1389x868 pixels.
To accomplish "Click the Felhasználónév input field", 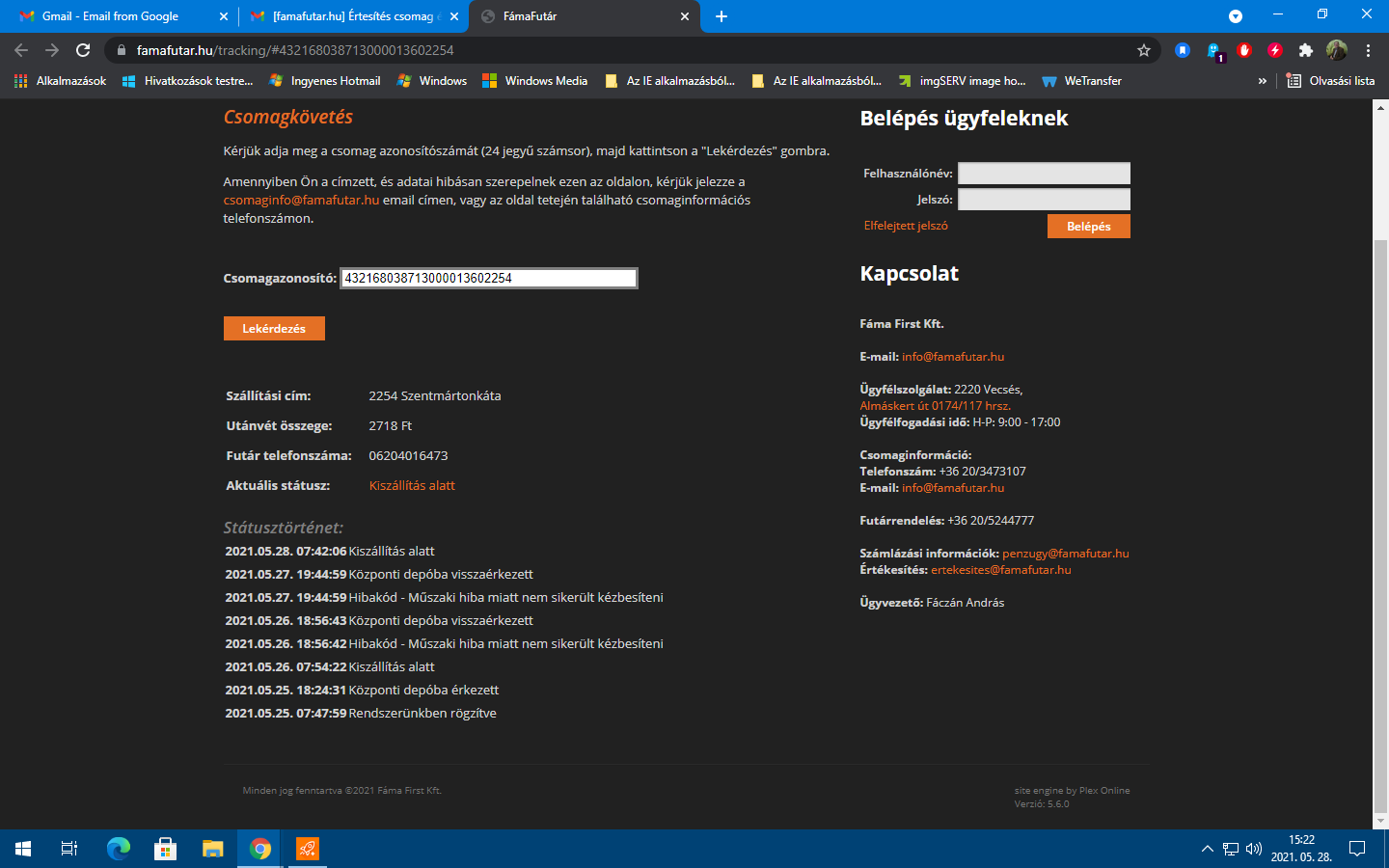I will [1043, 174].
